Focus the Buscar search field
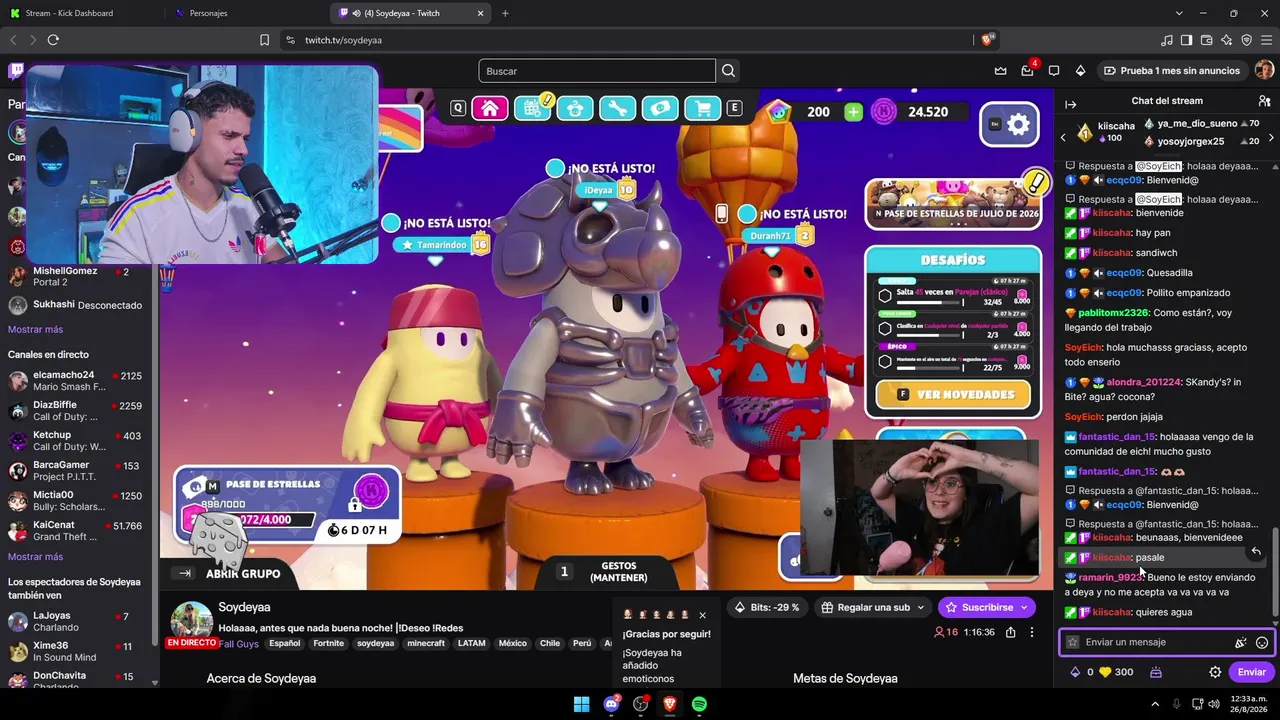Screen dimensions: 1280x720 tap(597, 71)
